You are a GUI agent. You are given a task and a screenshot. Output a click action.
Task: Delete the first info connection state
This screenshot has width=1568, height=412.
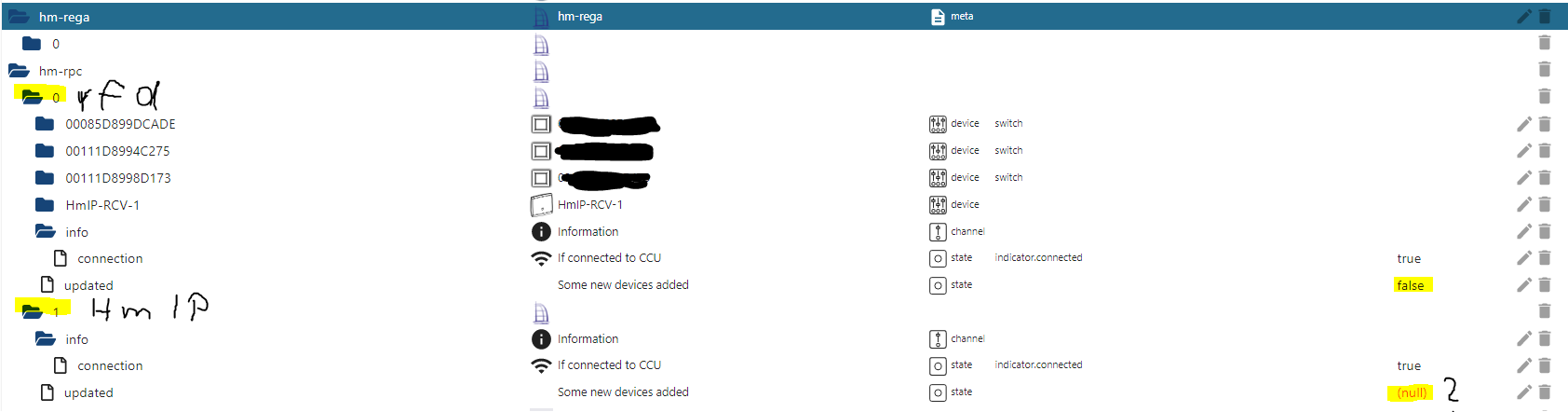click(1545, 258)
